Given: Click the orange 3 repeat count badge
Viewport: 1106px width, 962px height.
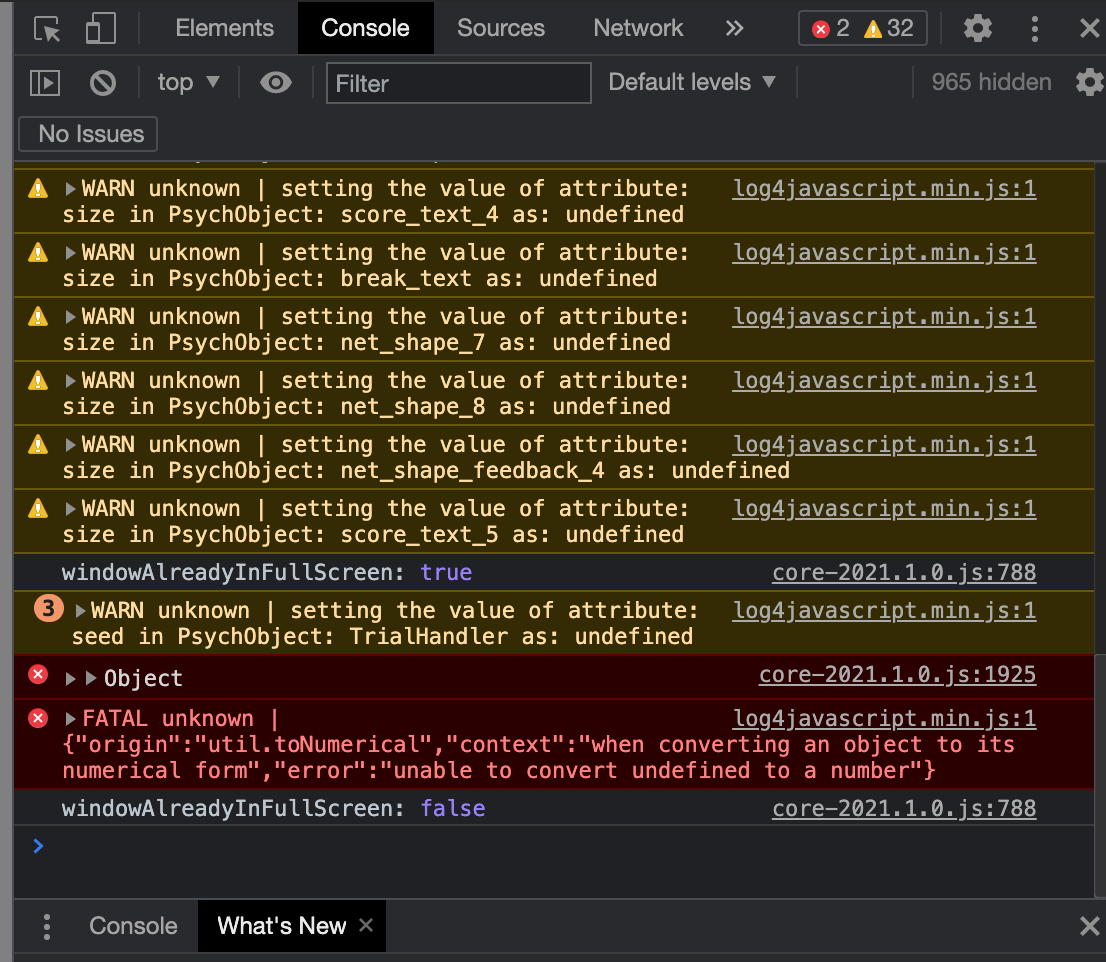Looking at the screenshot, I should click(x=49, y=609).
